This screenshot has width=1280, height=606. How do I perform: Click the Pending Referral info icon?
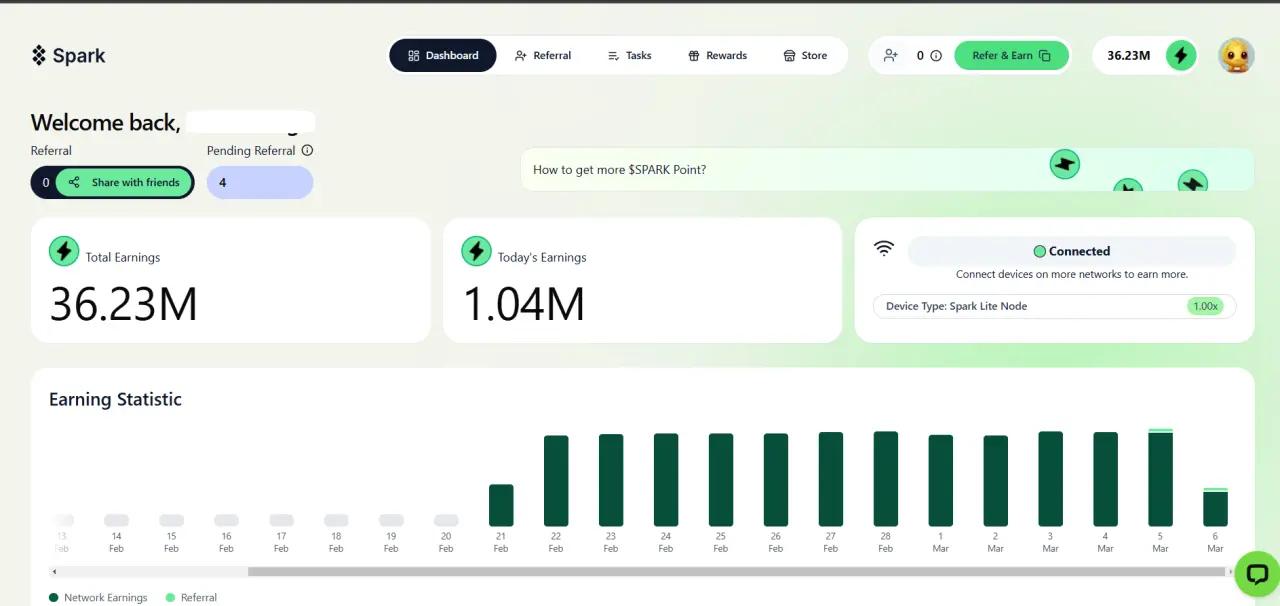(x=307, y=150)
